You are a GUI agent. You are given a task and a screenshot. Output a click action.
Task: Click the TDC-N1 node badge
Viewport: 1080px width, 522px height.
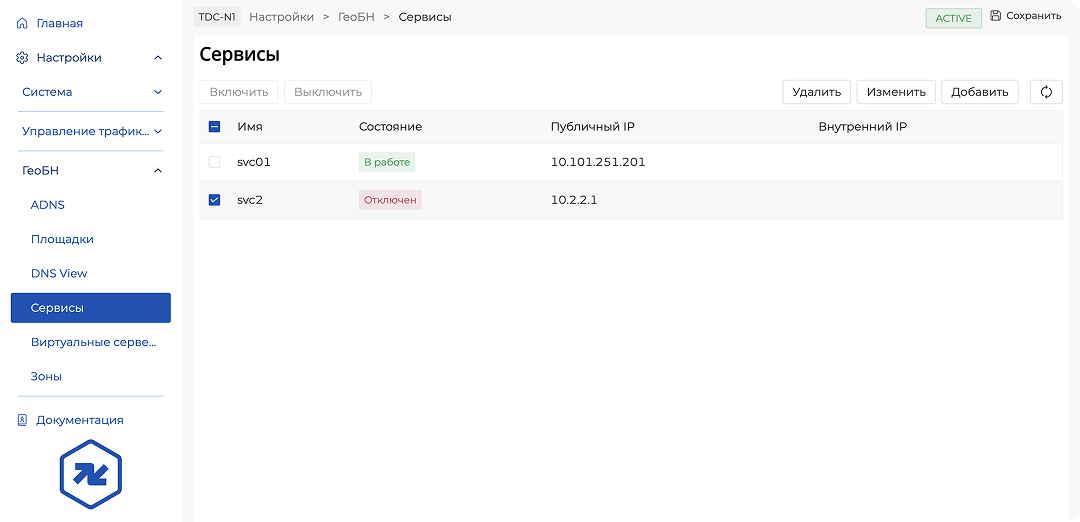point(217,17)
